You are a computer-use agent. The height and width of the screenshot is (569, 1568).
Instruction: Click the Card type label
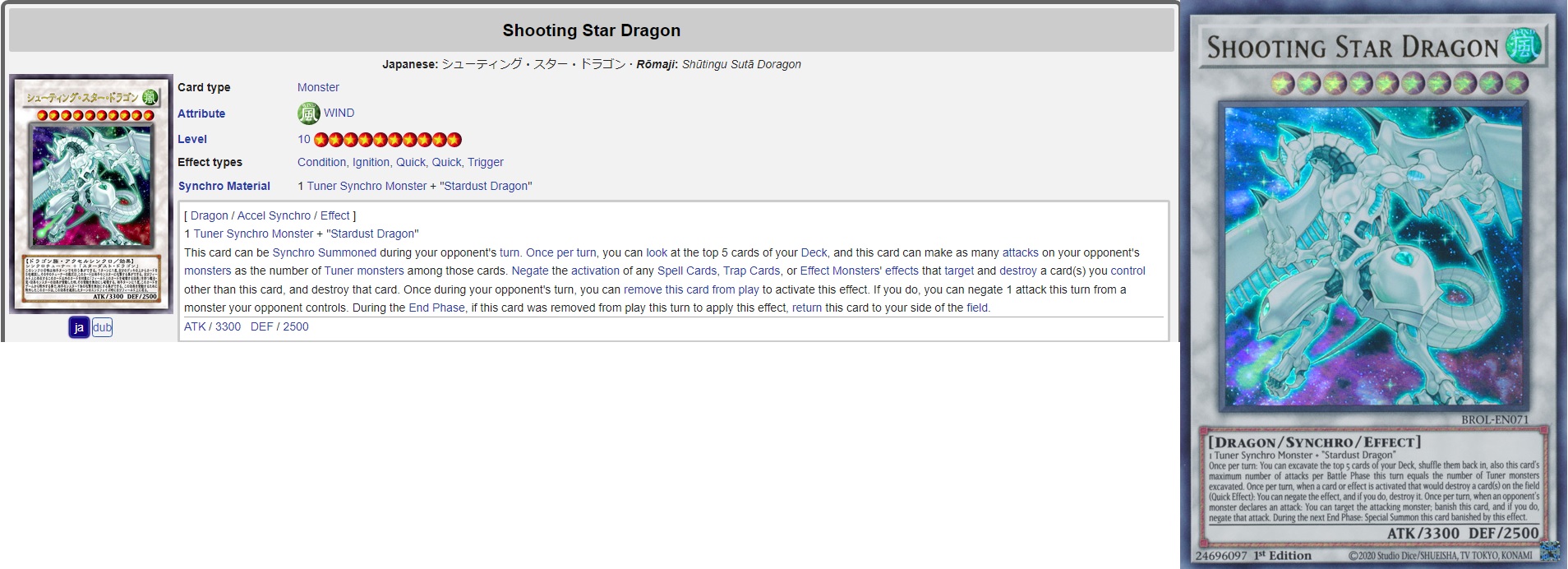(x=204, y=87)
